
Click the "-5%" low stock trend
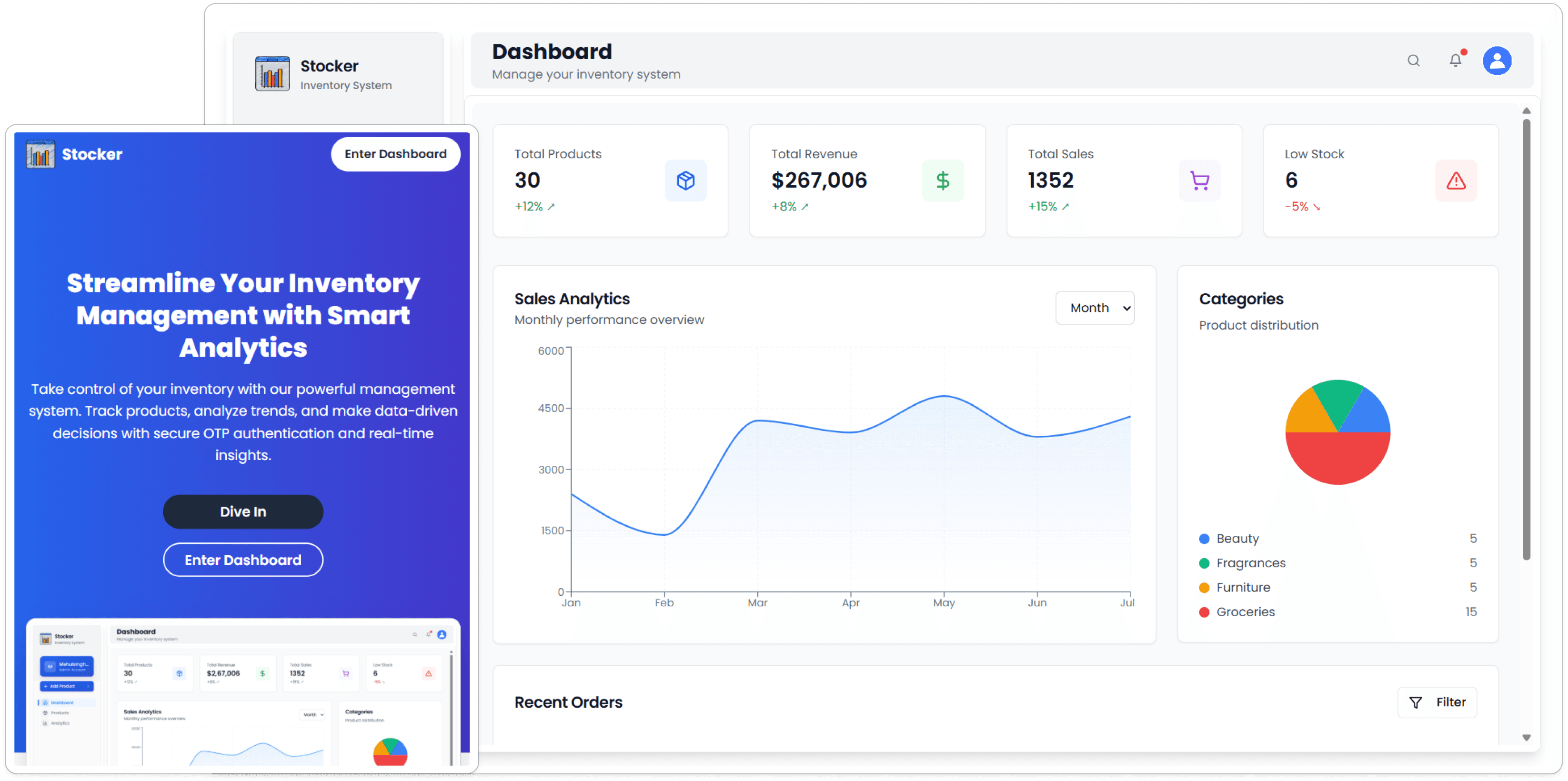tap(1296, 206)
